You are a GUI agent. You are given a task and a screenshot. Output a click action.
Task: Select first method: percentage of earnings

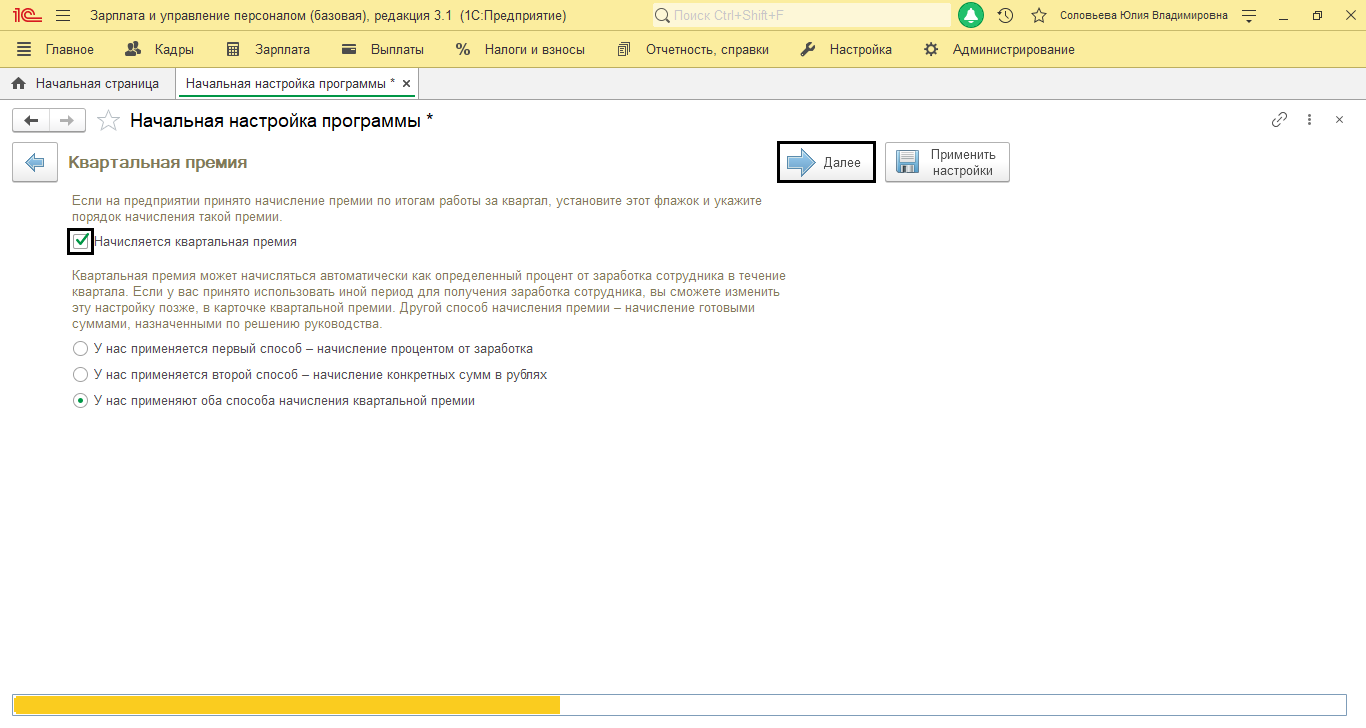[81, 349]
